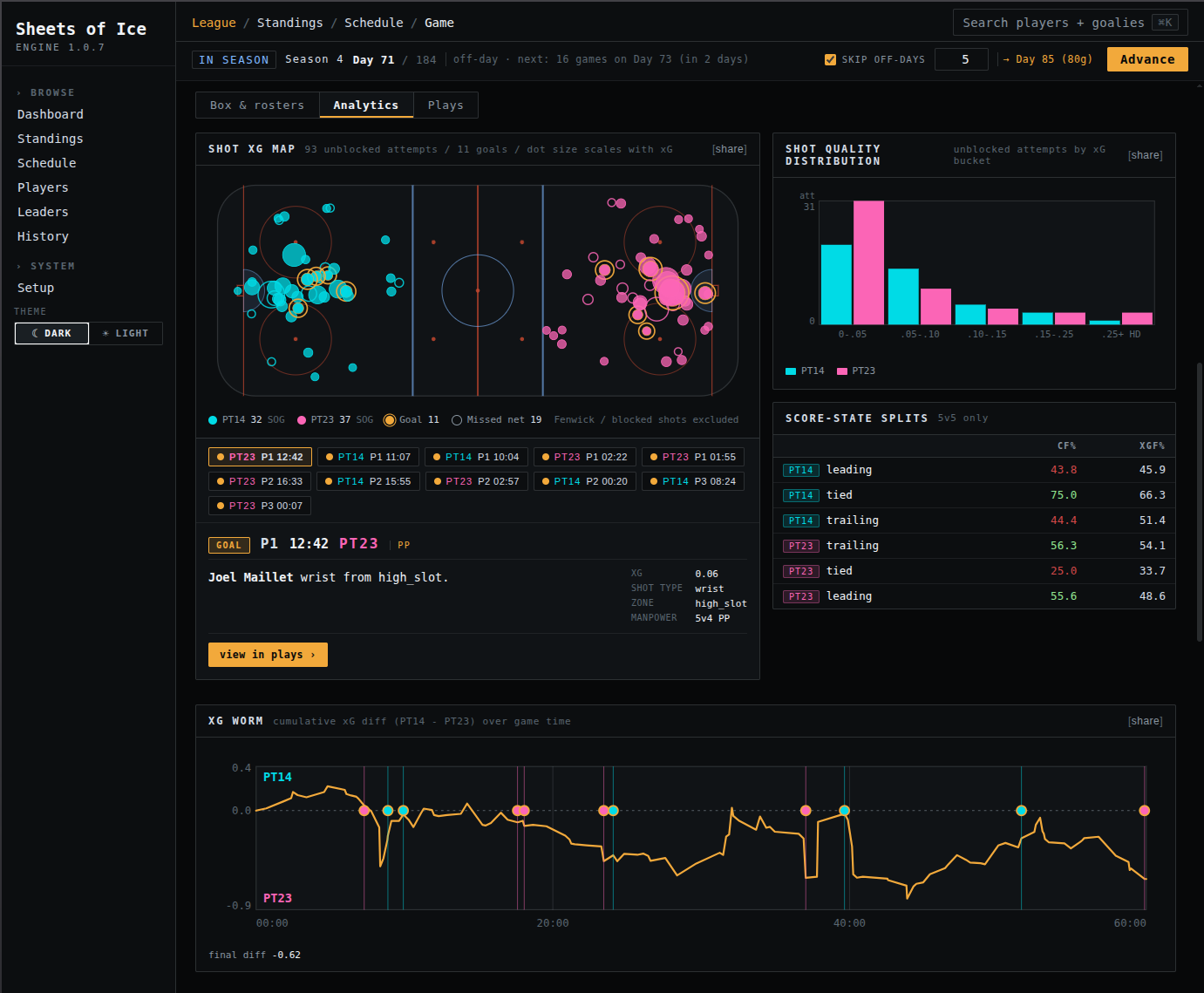Viewport: 1204px width, 993px height.
Task: Share the xG Worm panel
Action: point(1145,721)
